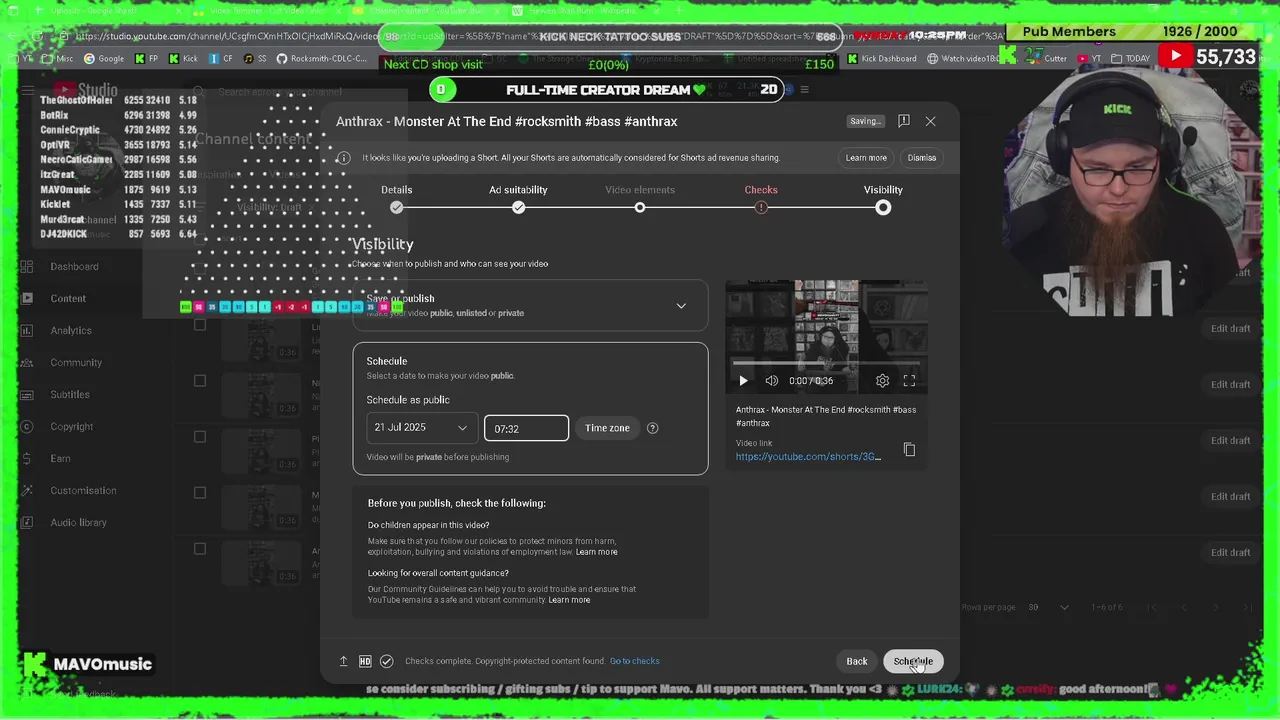1280x720 pixels.
Task: Dismiss the Shorts revenue banner
Action: pyautogui.click(x=922, y=158)
